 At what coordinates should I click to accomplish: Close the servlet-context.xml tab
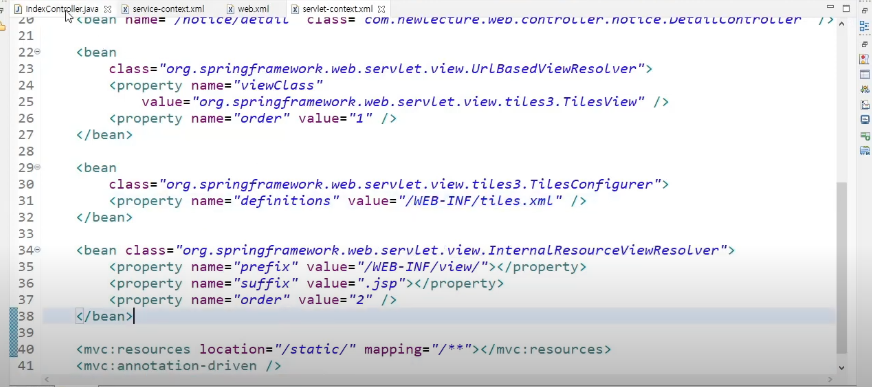(382, 9)
